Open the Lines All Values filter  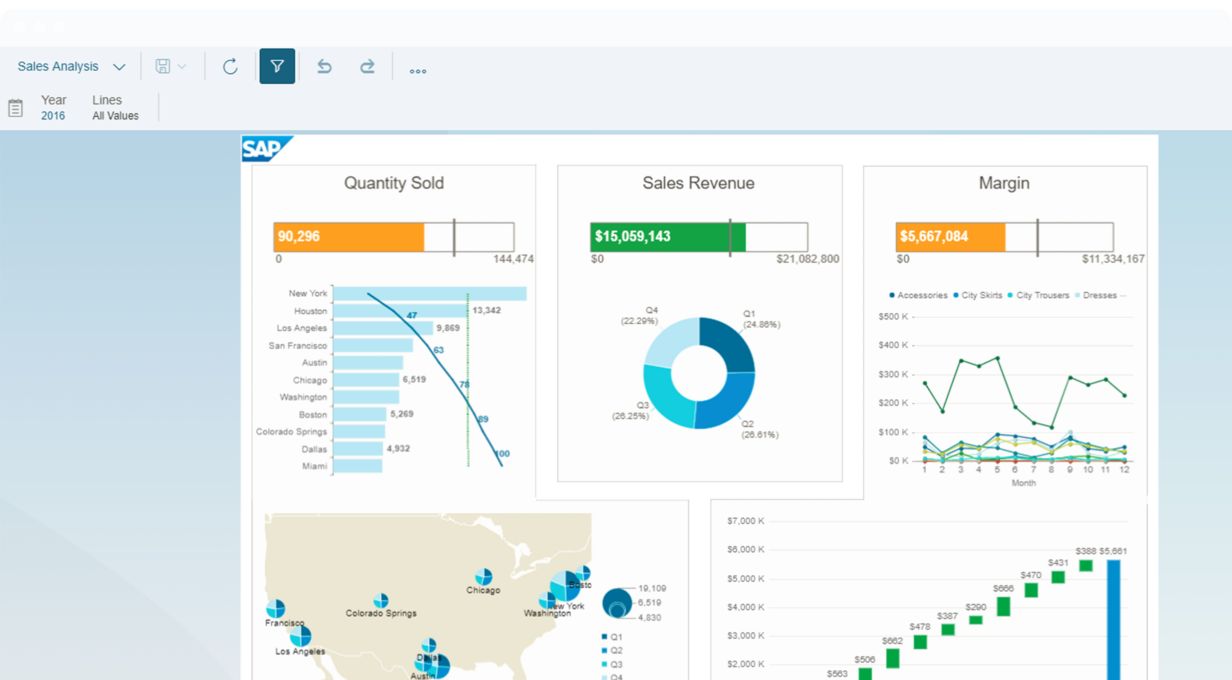[x=115, y=108]
